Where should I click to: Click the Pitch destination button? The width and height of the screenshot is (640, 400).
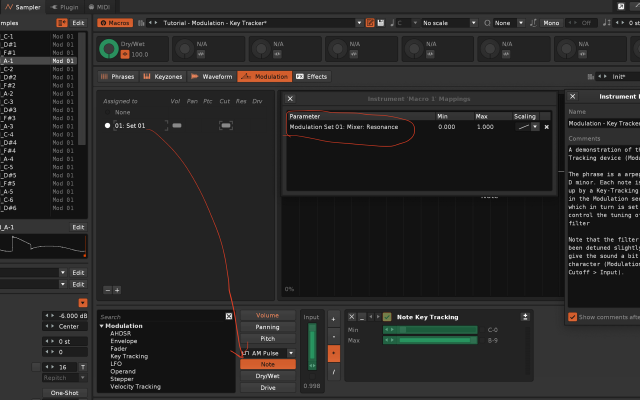pos(268,339)
